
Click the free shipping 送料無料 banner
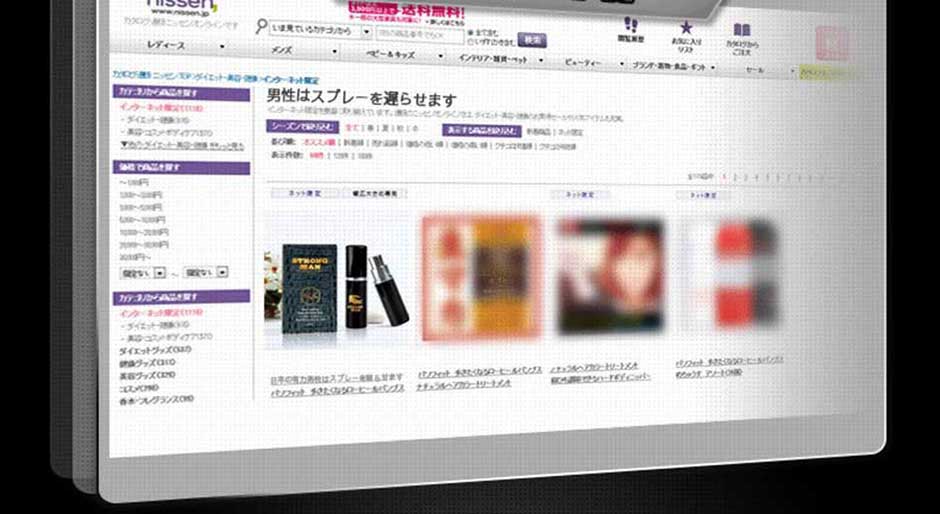[x=406, y=12]
